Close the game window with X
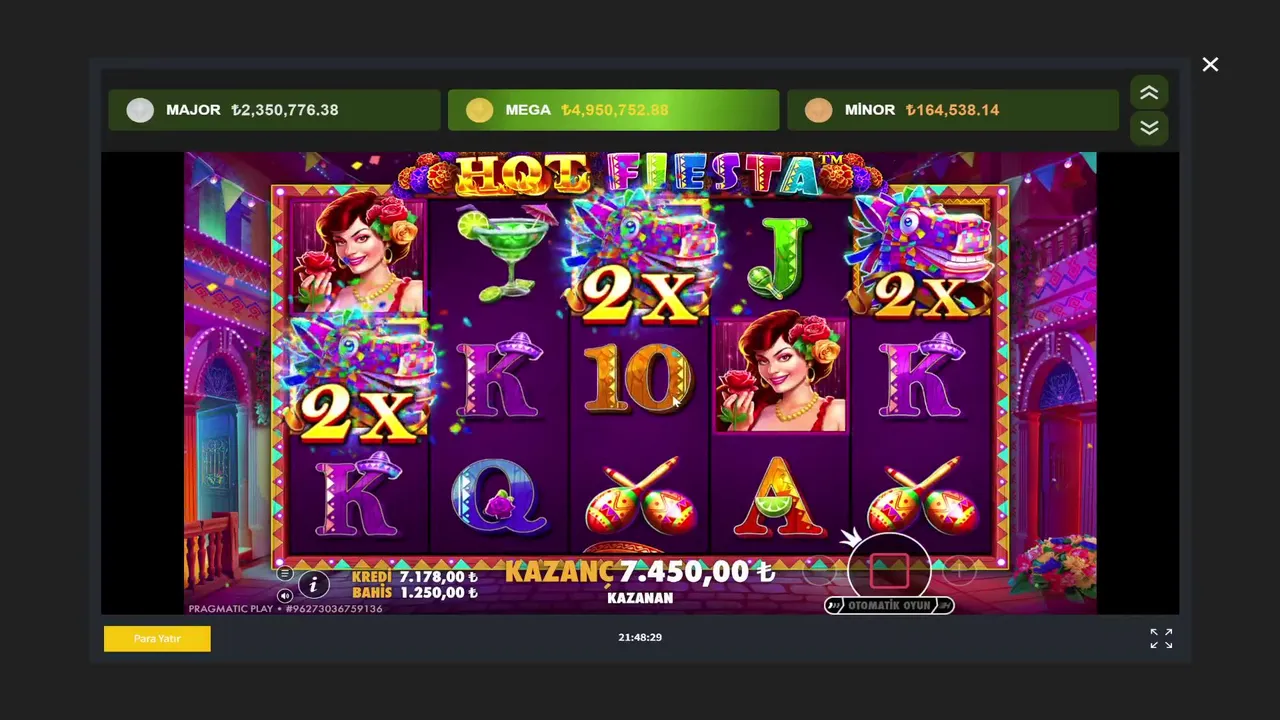This screenshot has width=1280, height=720. point(1210,65)
